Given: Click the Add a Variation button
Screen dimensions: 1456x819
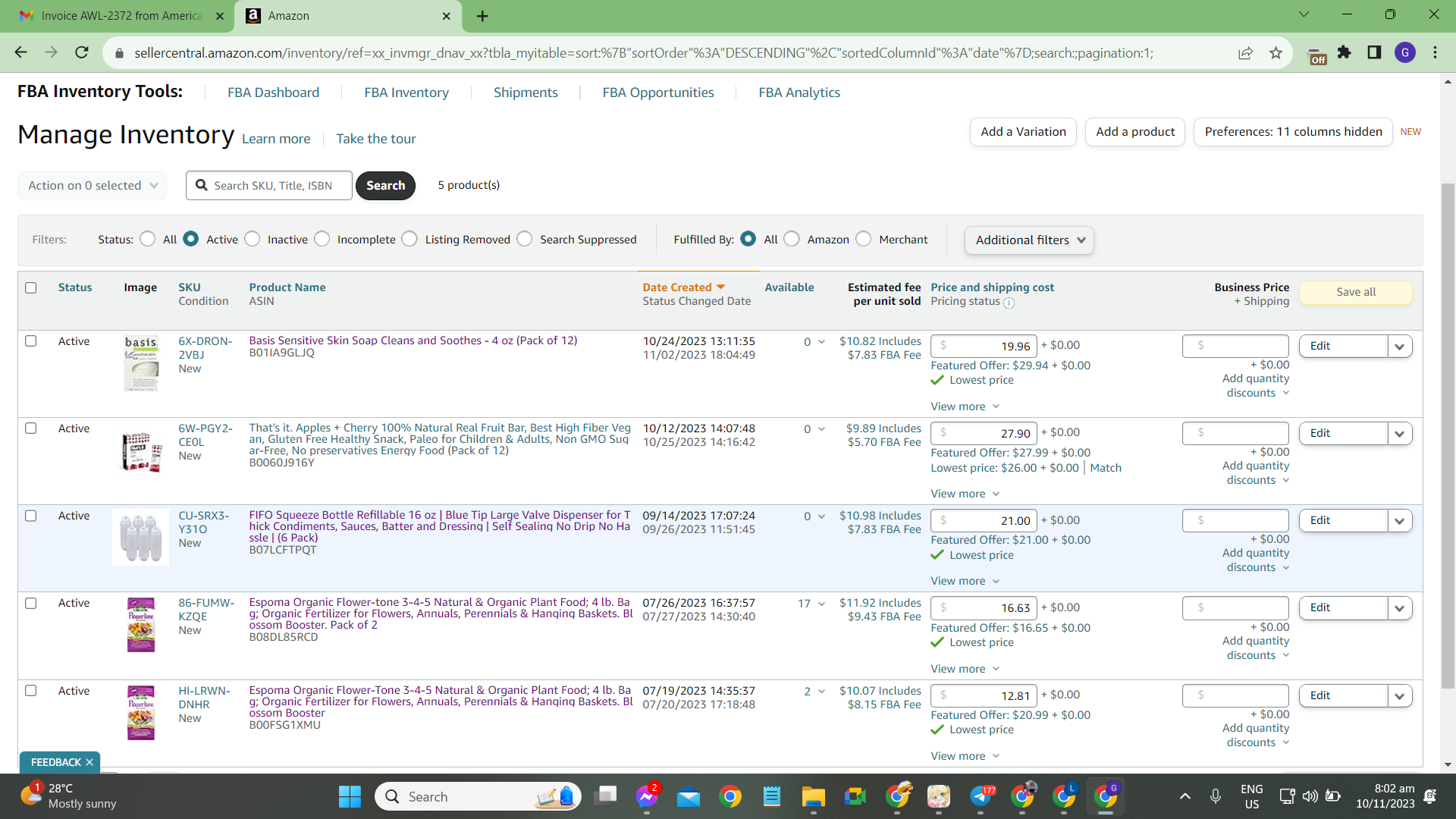Looking at the screenshot, I should tap(1023, 132).
